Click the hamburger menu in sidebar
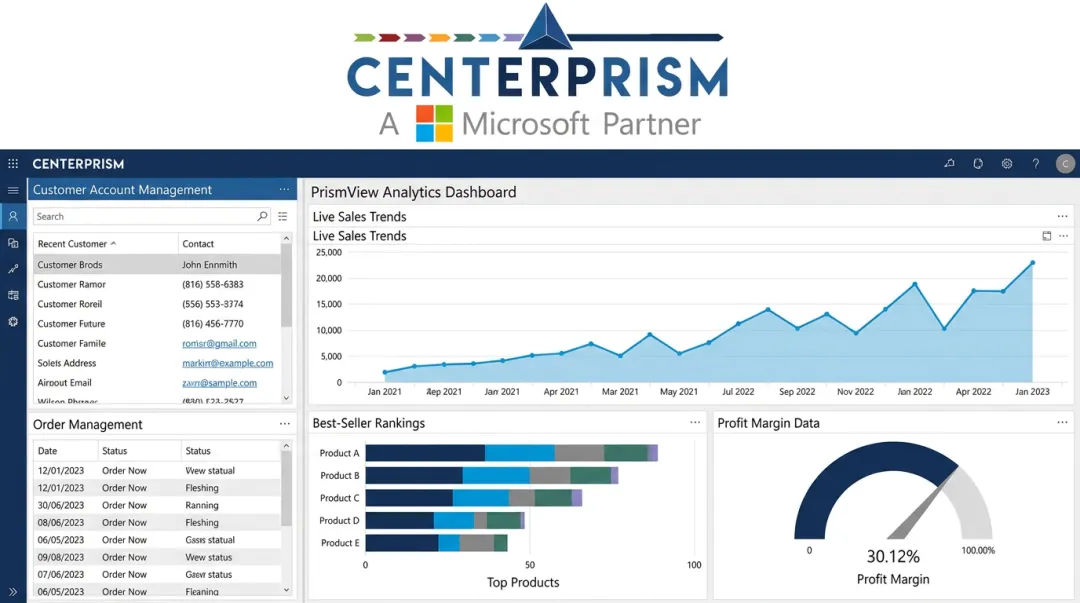This screenshot has width=1080, height=603. 13,190
